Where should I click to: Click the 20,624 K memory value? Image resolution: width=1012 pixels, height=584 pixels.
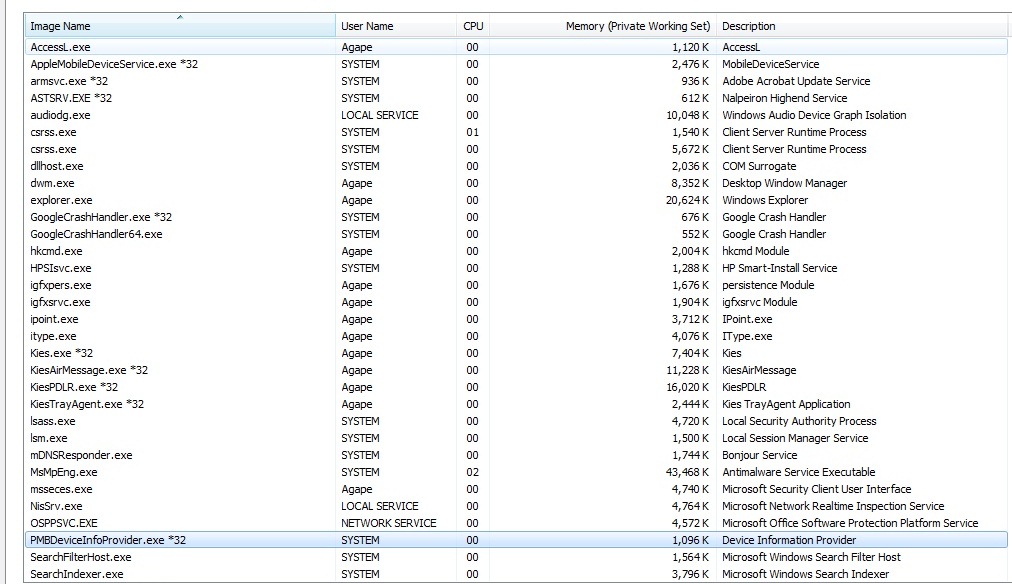(x=687, y=200)
